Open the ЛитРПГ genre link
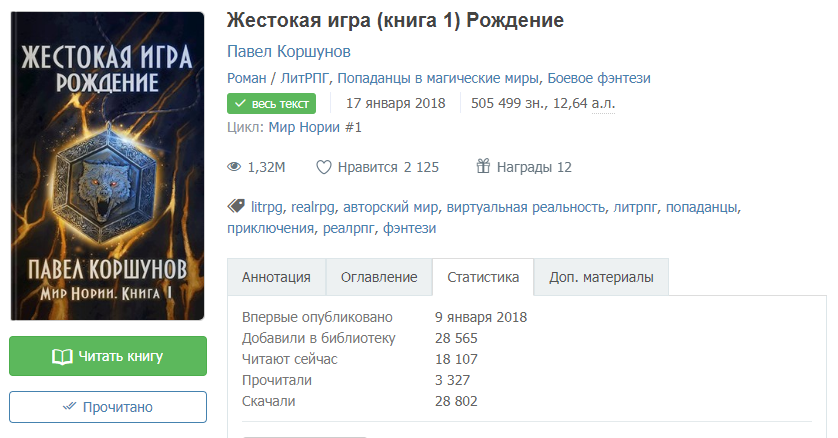Screen dimensions: 838x438 307,78
